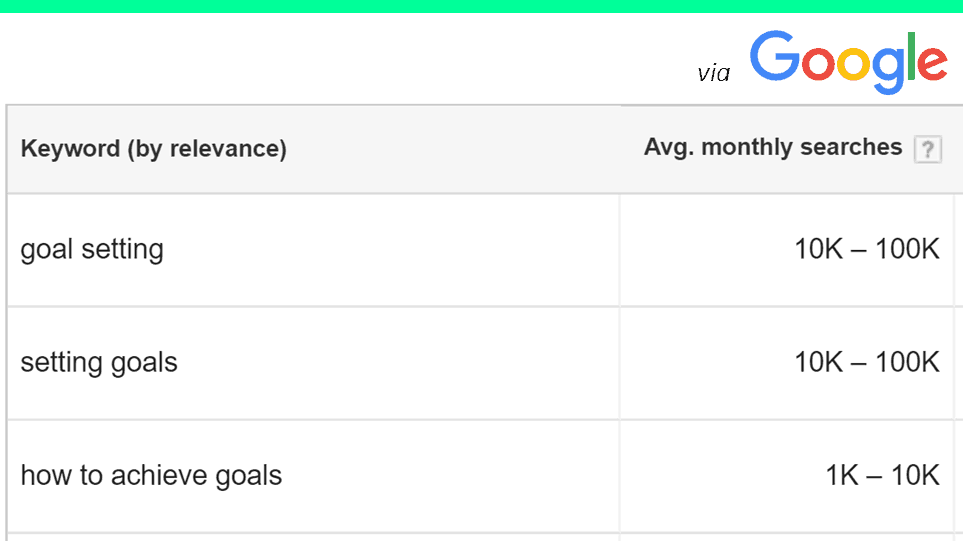Sort by Keyword (by relevance) column header
This screenshot has height=541, width=963.
tap(154, 149)
